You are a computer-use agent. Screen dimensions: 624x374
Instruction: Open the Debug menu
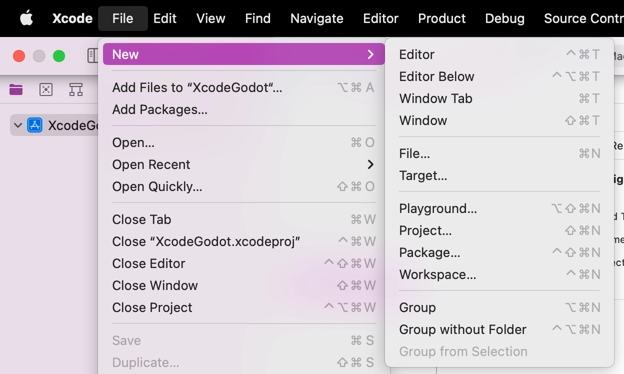click(505, 18)
